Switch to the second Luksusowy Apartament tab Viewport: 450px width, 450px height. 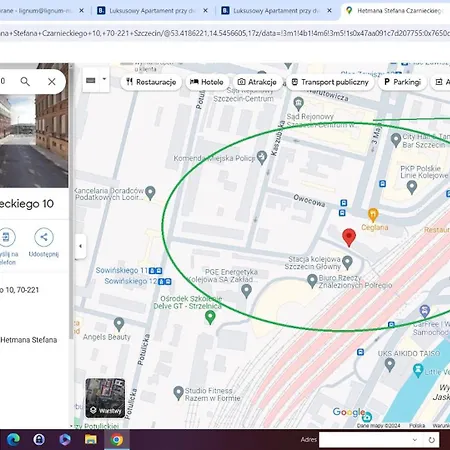click(277, 11)
